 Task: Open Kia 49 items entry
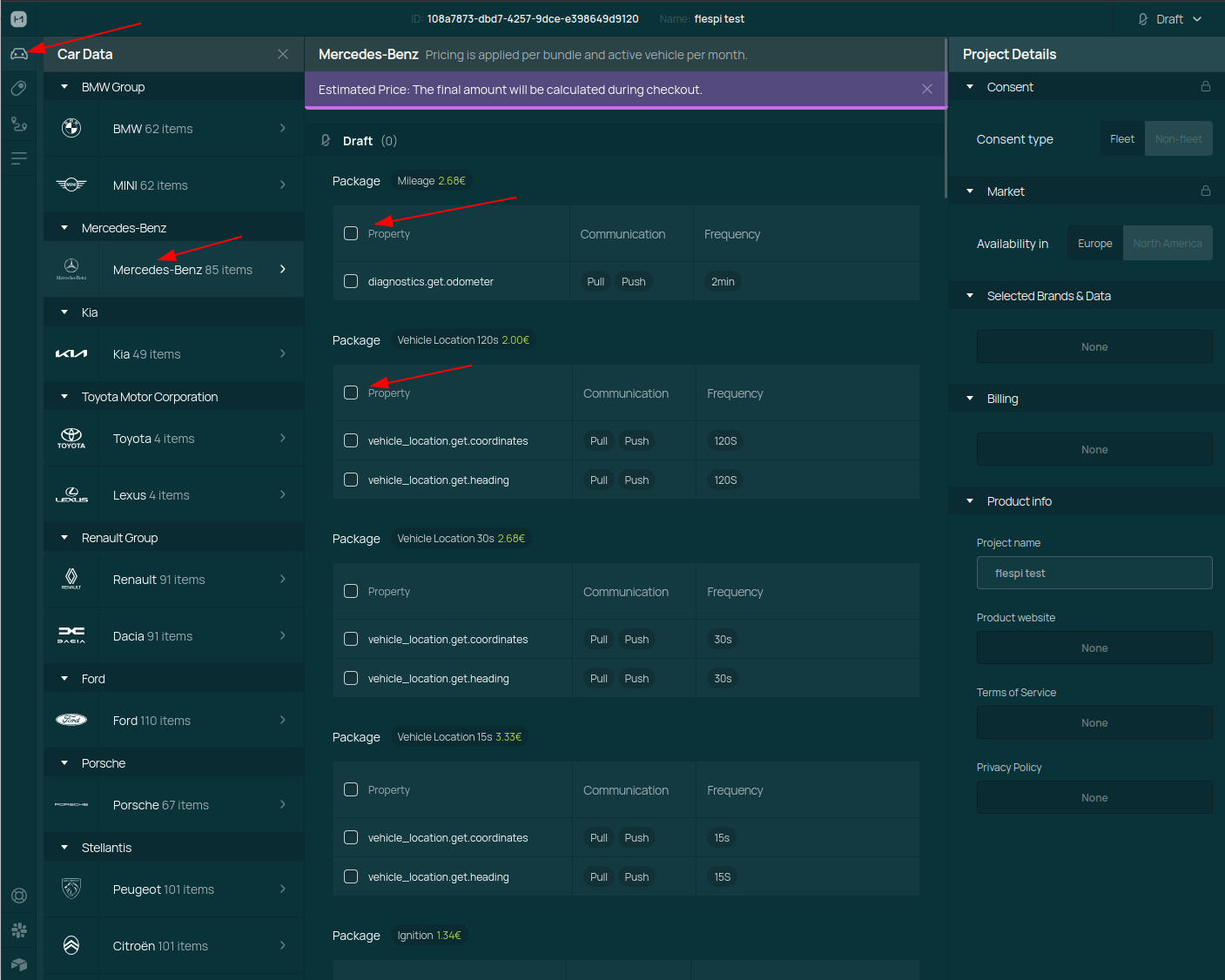tap(174, 353)
